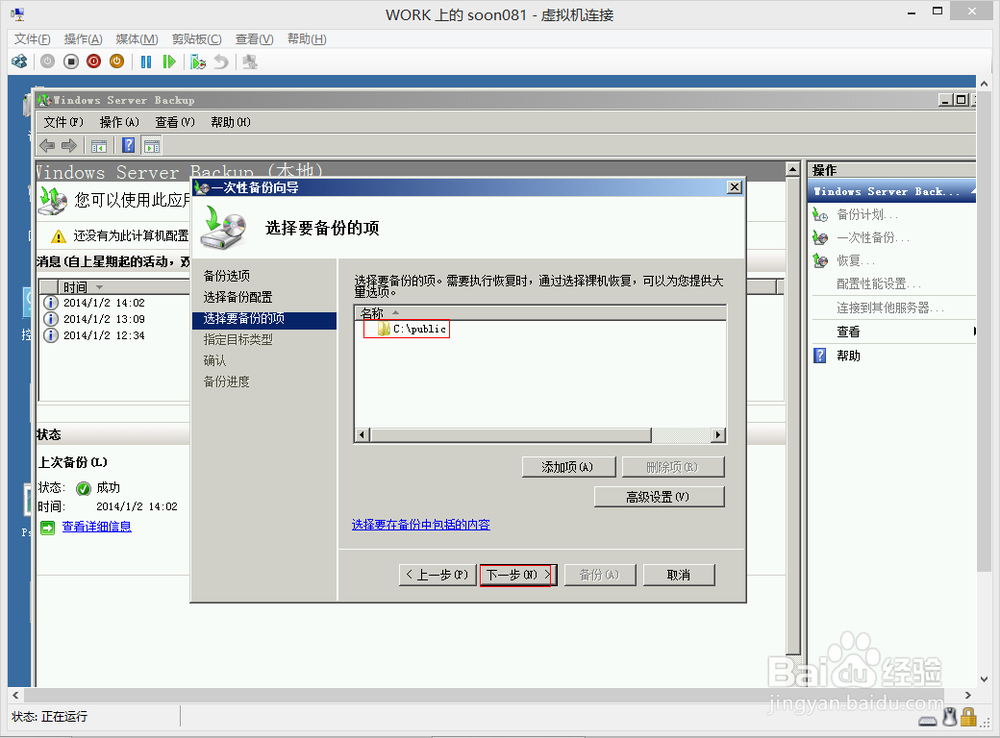Click 配置性能设置... in actions pane
The image size is (1000, 738).
(879, 284)
